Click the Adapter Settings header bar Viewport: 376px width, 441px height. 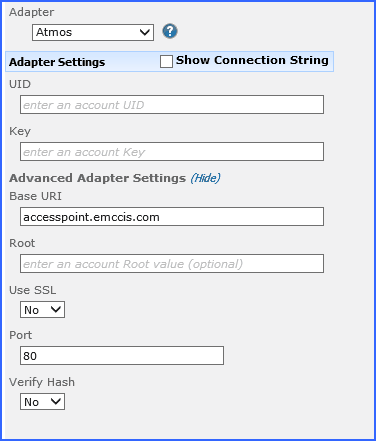pyautogui.click(x=169, y=61)
